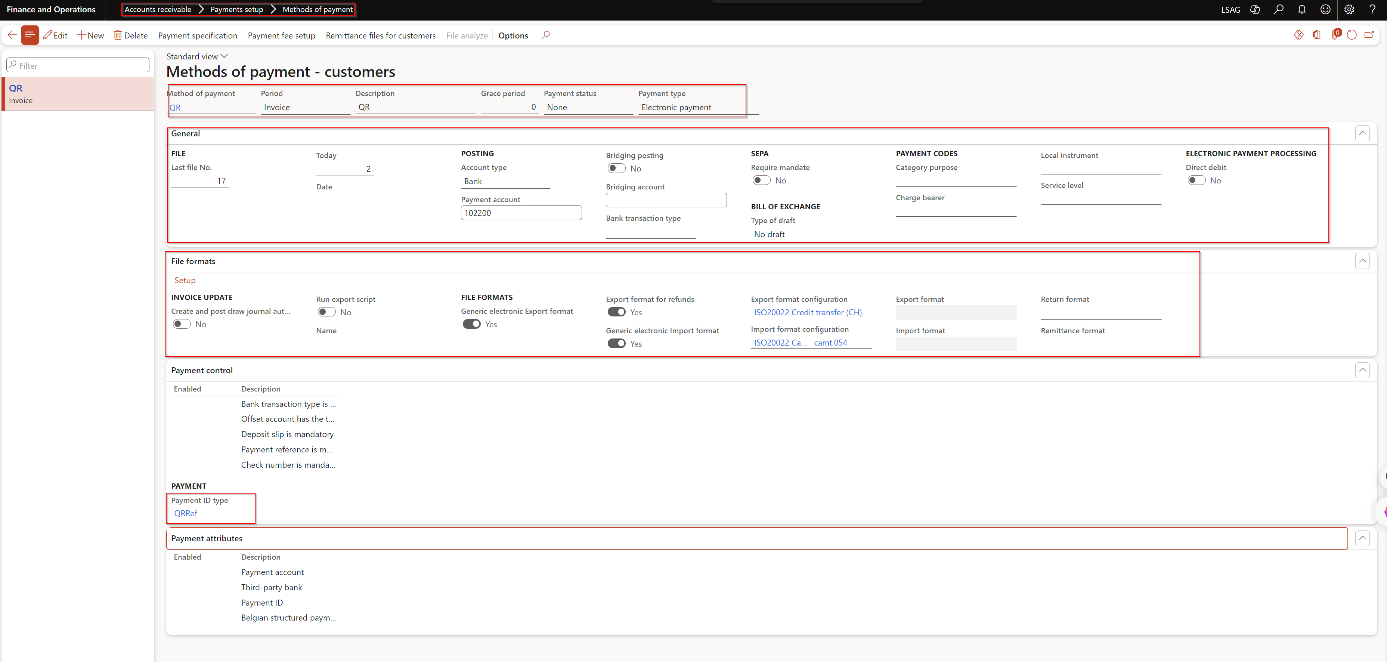Click the Last file No. field
1387x662 pixels.
pos(200,181)
